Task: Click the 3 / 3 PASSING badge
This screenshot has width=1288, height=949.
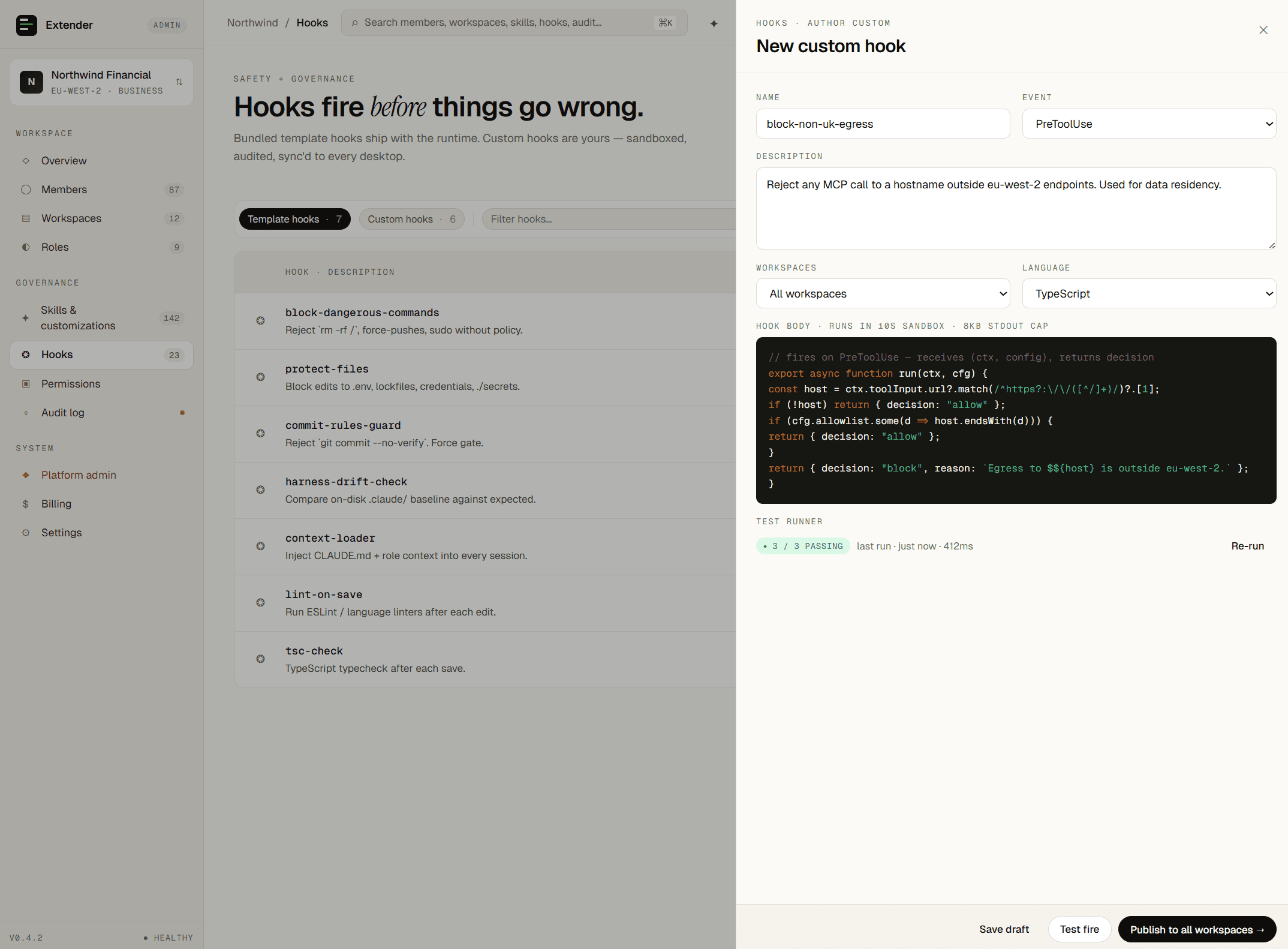Action: point(803,546)
